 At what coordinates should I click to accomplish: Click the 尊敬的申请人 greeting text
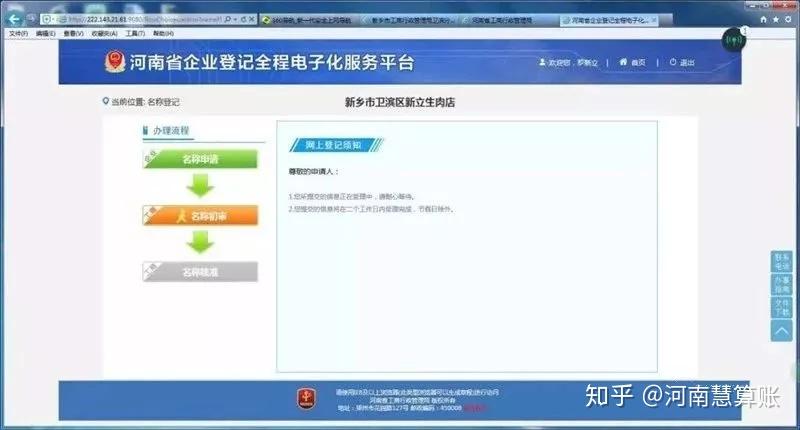313,172
